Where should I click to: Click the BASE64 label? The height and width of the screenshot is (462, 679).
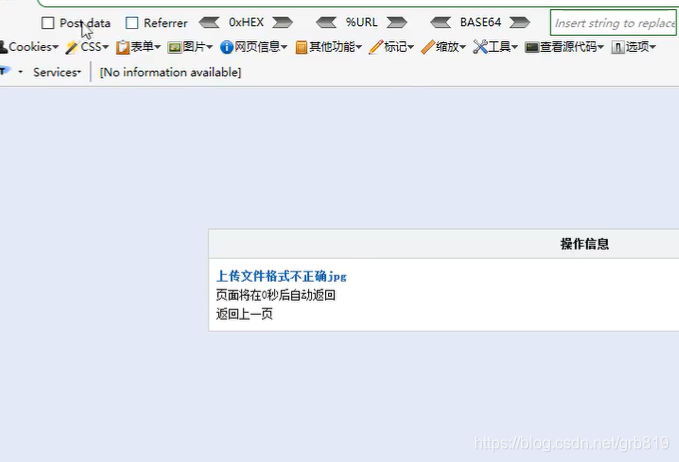[481, 22]
